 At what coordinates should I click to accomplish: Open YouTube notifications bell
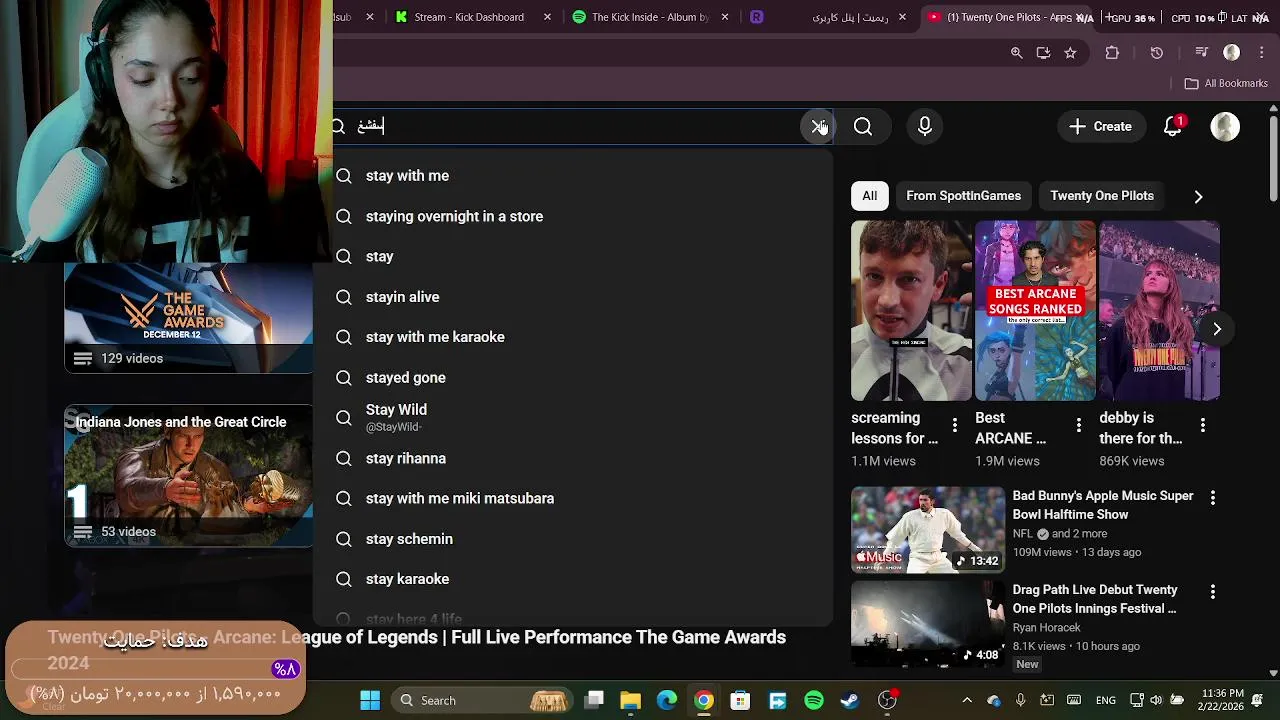point(1173,127)
